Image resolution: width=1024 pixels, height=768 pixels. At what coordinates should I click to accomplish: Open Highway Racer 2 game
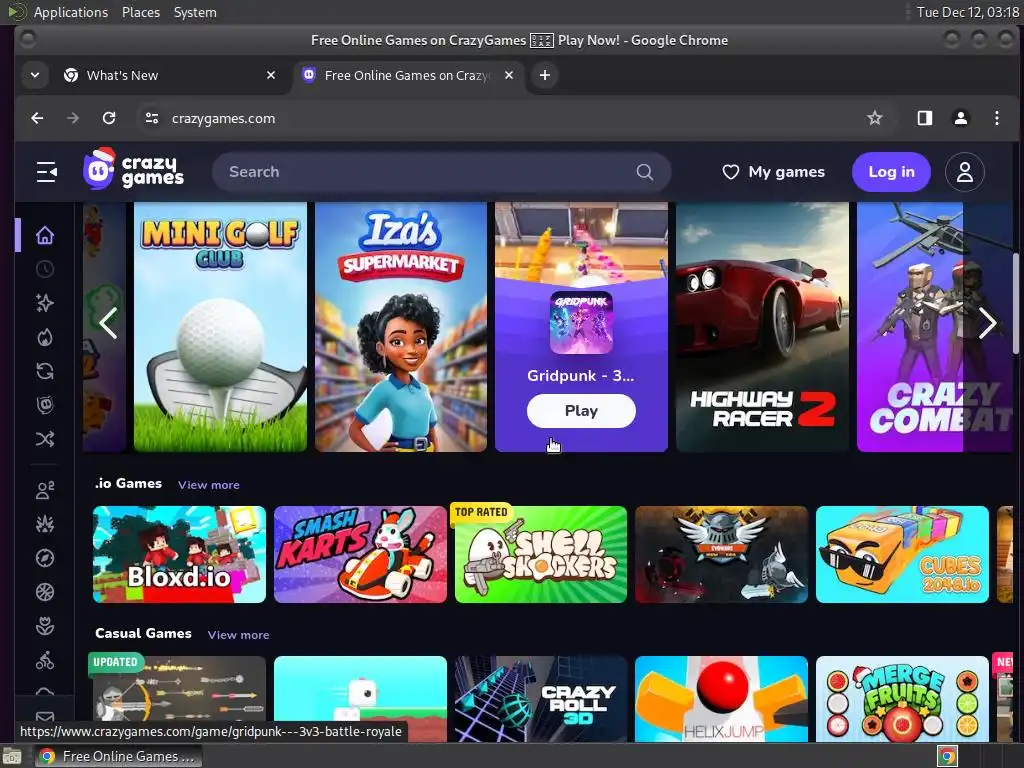pyautogui.click(x=763, y=327)
